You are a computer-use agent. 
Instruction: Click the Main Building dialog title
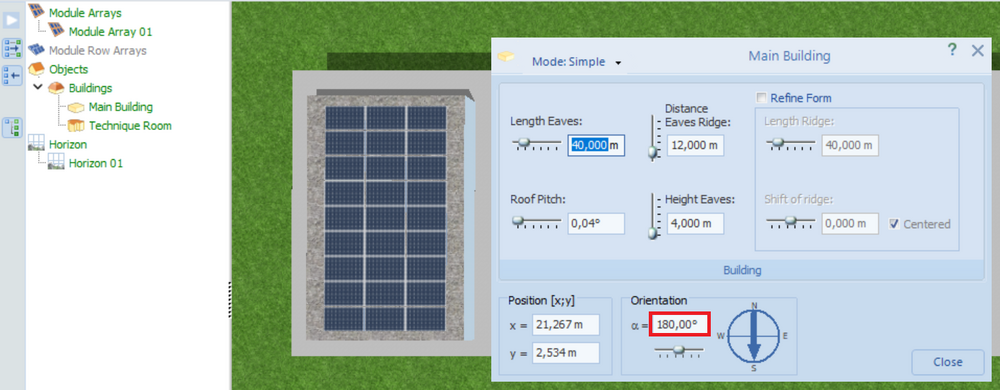(789, 56)
